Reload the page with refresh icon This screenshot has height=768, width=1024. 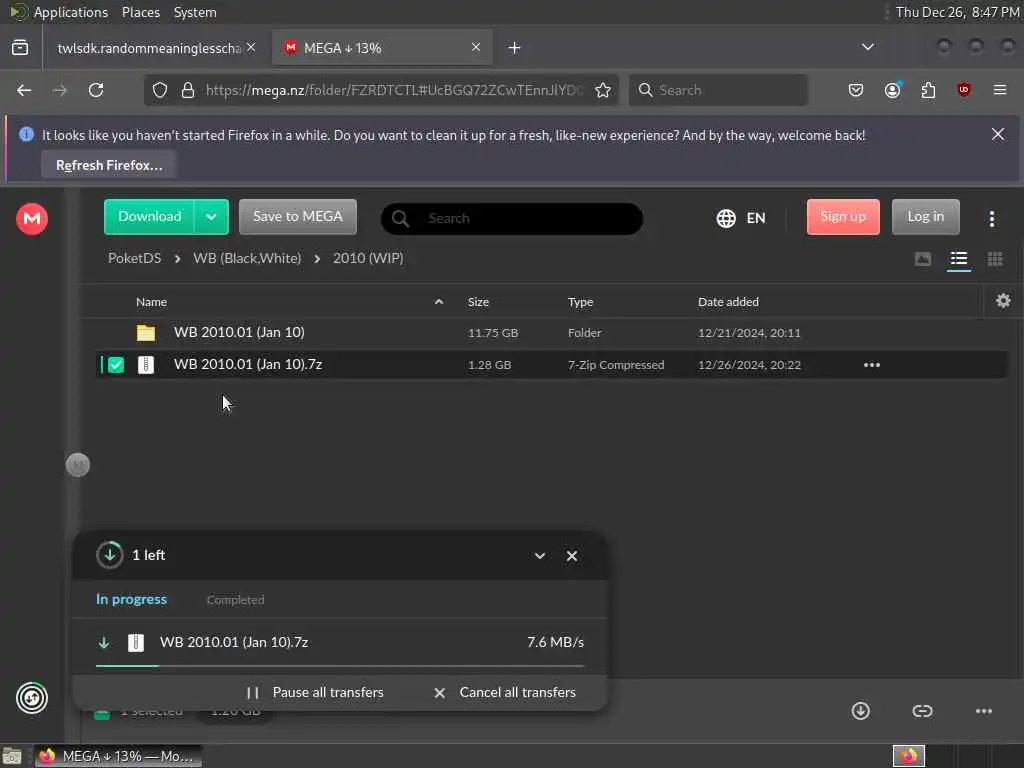click(x=96, y=90)
